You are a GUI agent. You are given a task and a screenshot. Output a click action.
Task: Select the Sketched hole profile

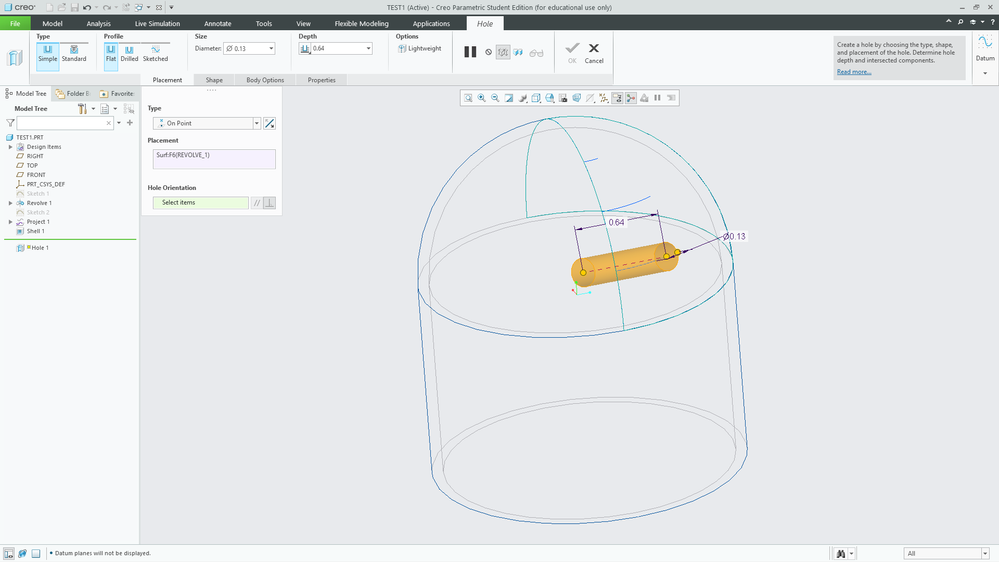point(155,52)
